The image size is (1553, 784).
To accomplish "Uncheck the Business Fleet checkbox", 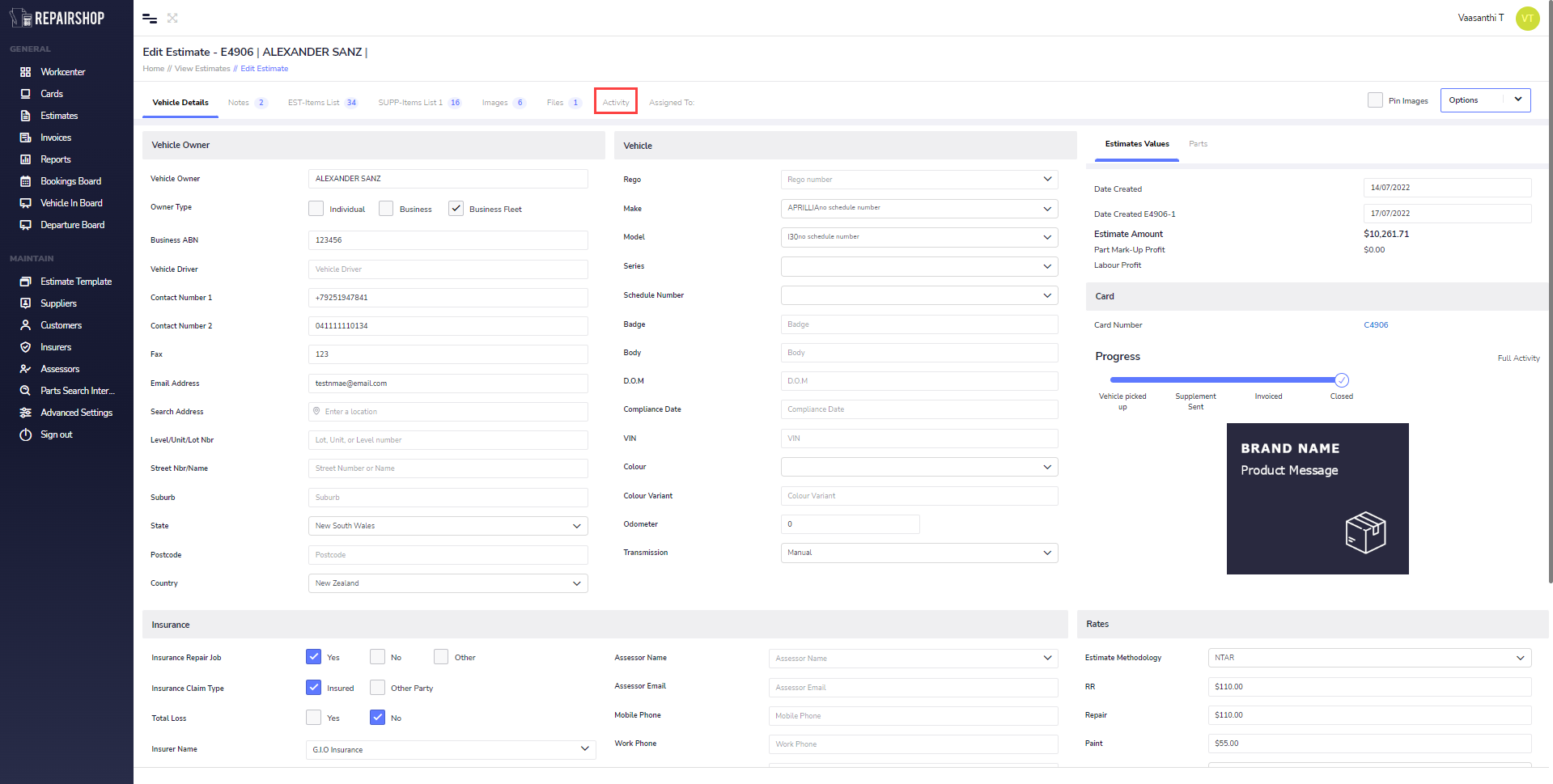I will (x=456, y=209).
